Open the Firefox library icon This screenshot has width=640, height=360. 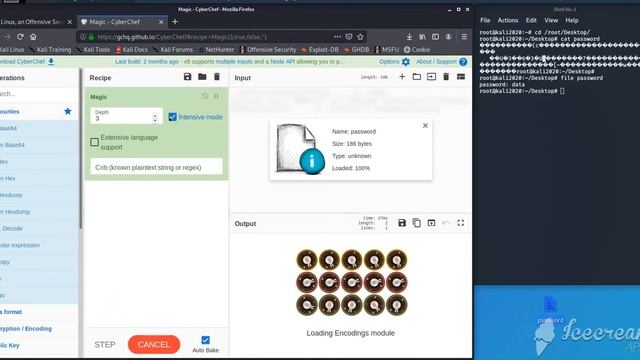click(x=422, y=37)
